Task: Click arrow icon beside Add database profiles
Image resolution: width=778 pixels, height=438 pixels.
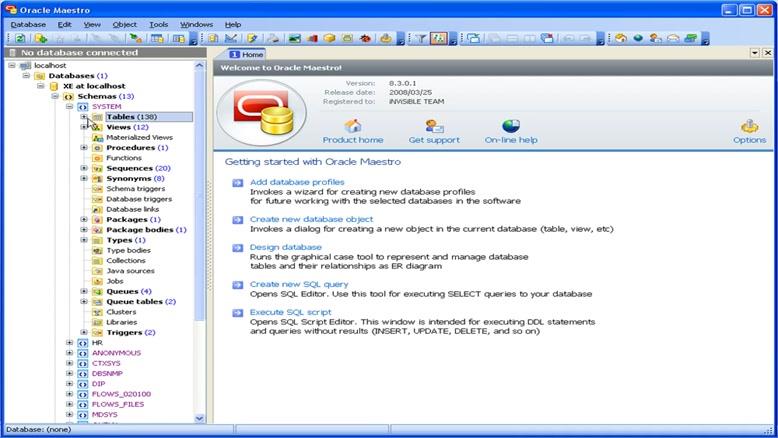Action: coord(237,183)
